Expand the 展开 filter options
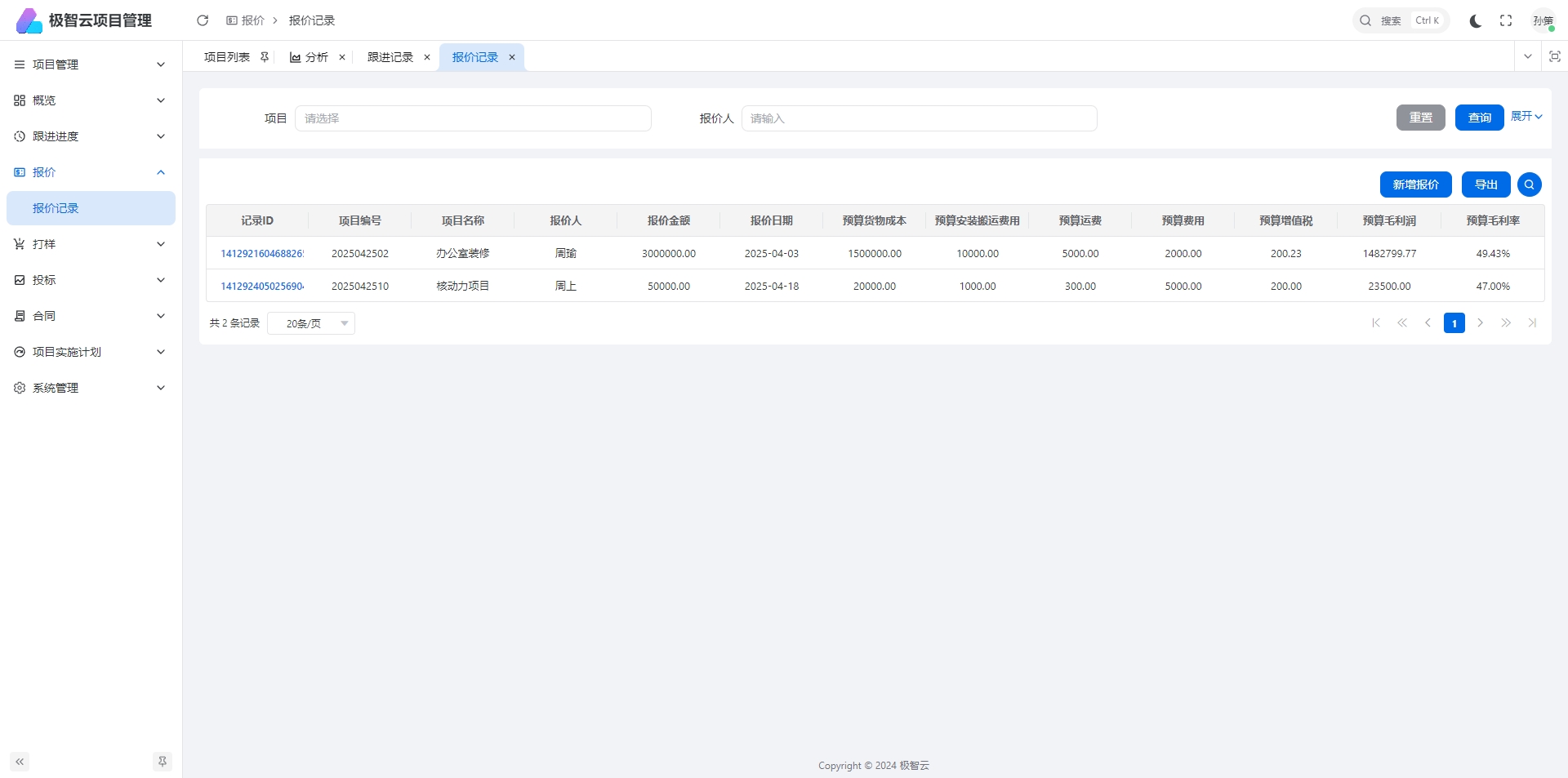 pyautogui.click(x=1526, y=117)
